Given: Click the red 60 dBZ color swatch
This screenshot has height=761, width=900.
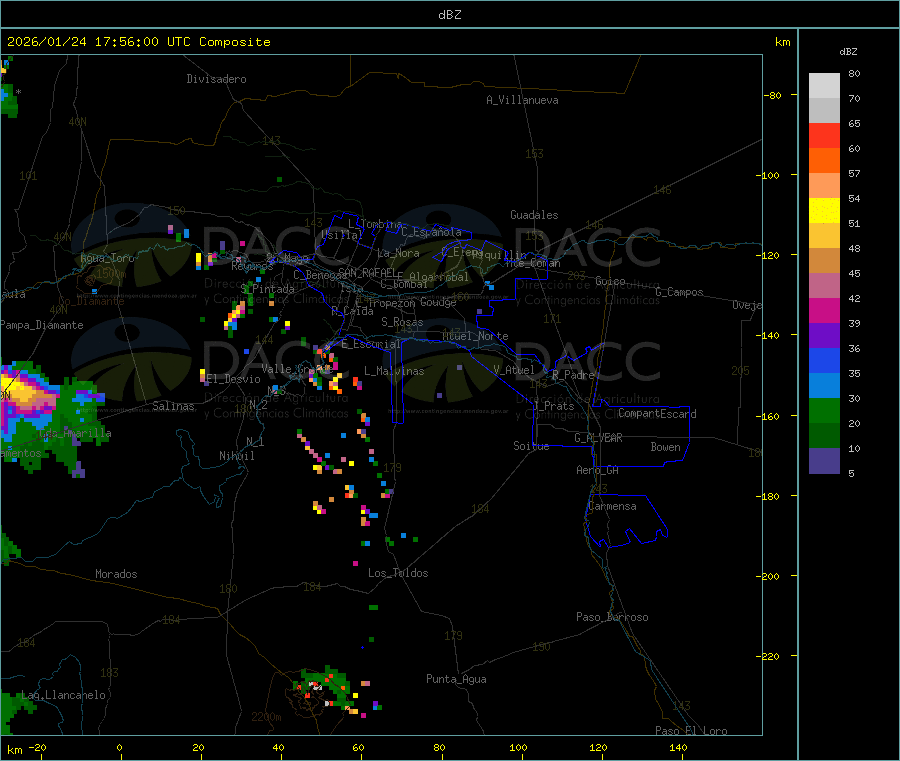Looking at the screenshot, I should (x=824, y=135).
